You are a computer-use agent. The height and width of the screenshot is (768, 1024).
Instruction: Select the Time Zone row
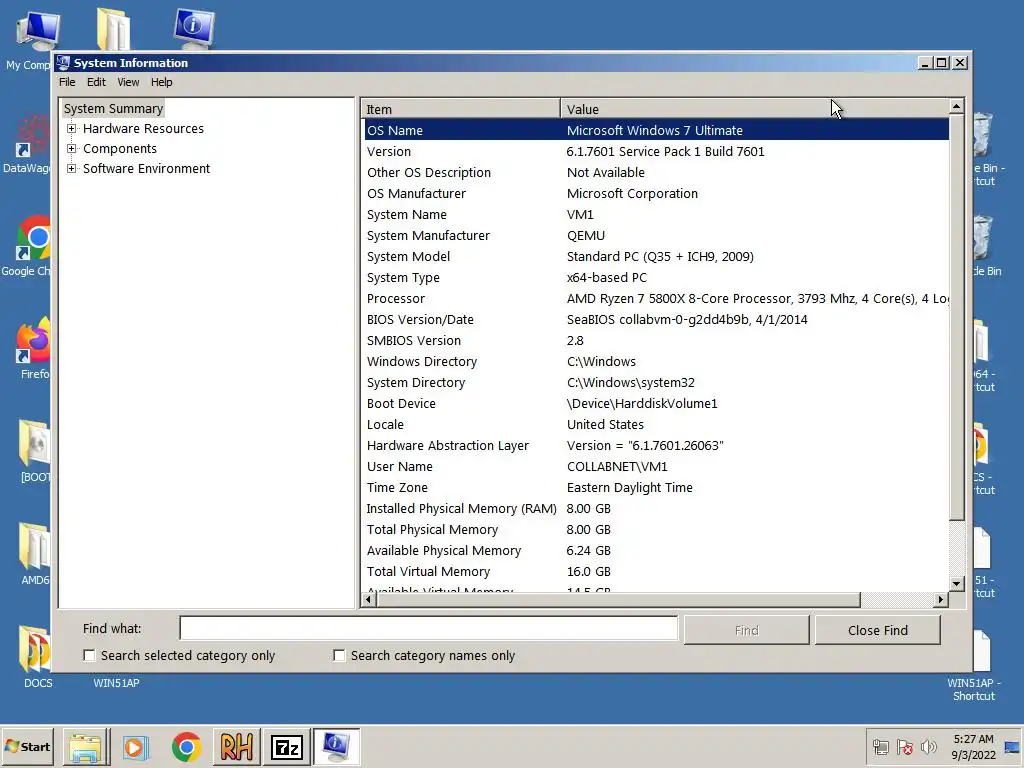point(656,487)
